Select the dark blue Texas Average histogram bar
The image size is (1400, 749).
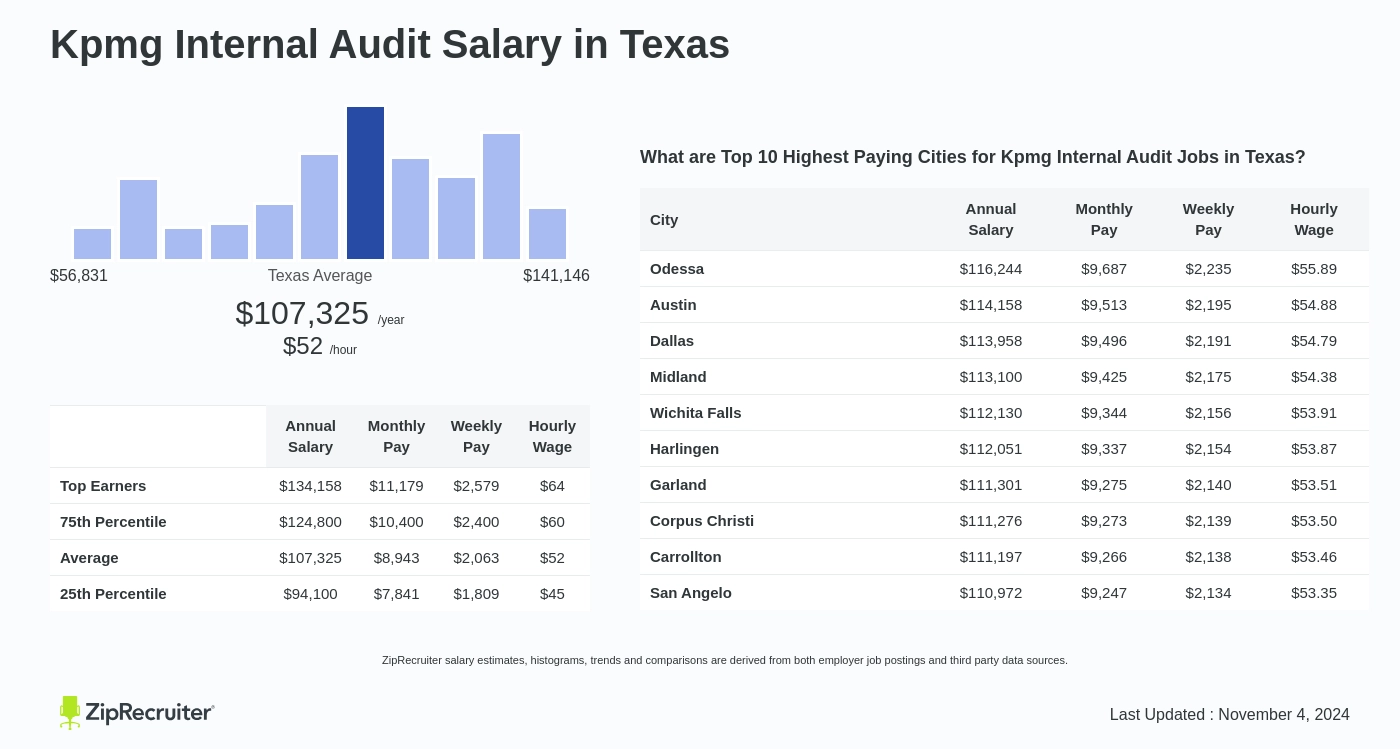tap(365, 183)
